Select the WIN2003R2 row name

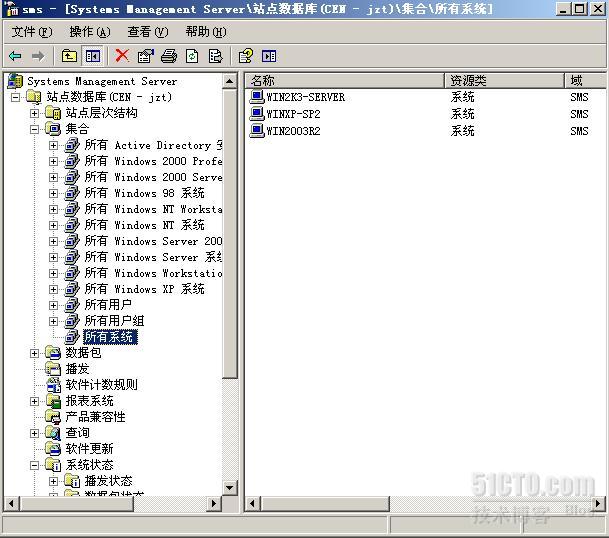tap(294, 131)
